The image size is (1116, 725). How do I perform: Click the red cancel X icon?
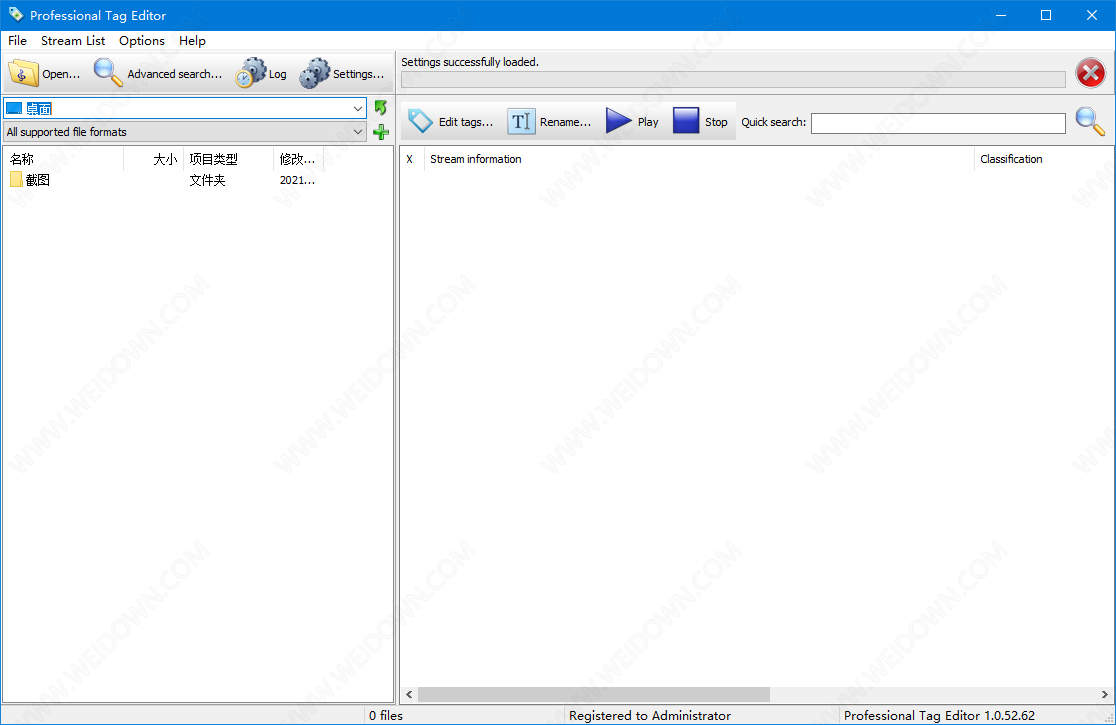1090,73
